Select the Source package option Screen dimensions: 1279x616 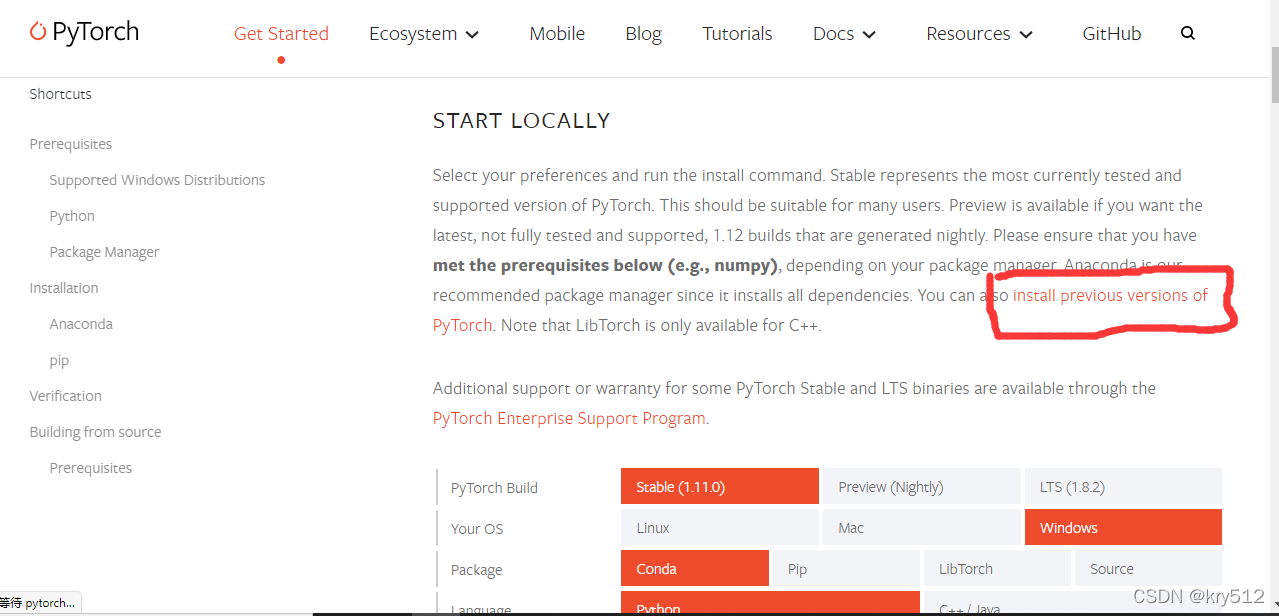pyautogui.click(x=1148, y=568)
